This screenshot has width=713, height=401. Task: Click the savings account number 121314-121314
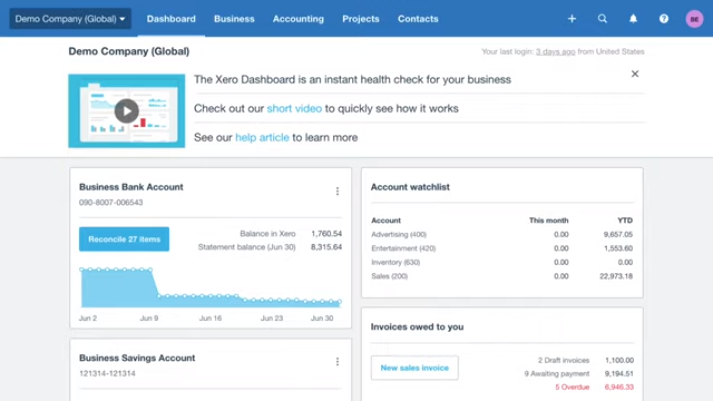pos(107,373)
